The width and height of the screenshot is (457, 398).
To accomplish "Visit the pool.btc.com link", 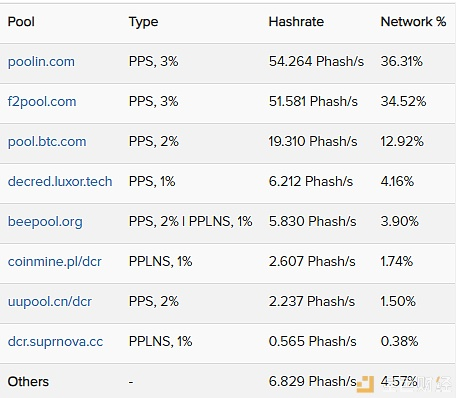I will [47, 142].
